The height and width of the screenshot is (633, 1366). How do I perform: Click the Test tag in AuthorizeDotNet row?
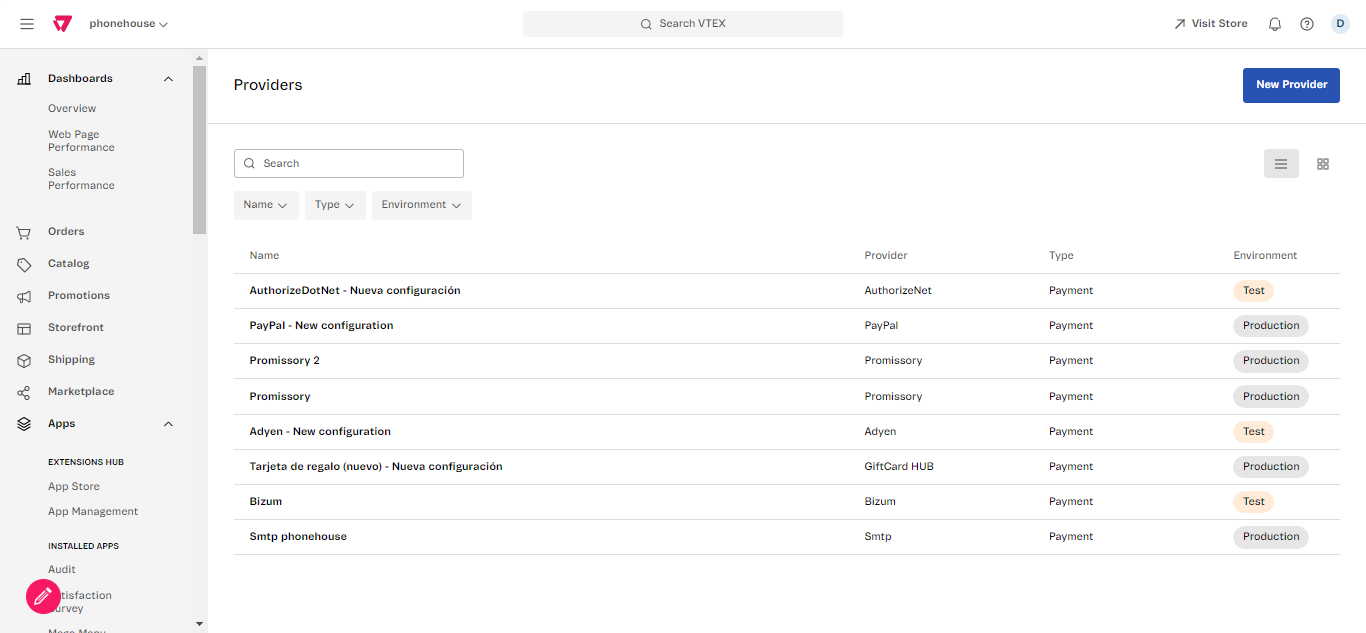point(1253,291)
